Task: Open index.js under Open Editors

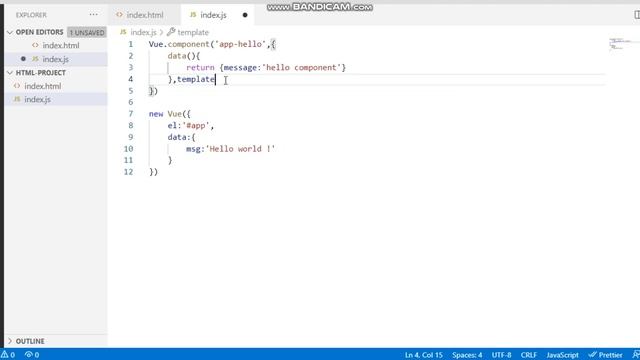Action: coord(56,59)
